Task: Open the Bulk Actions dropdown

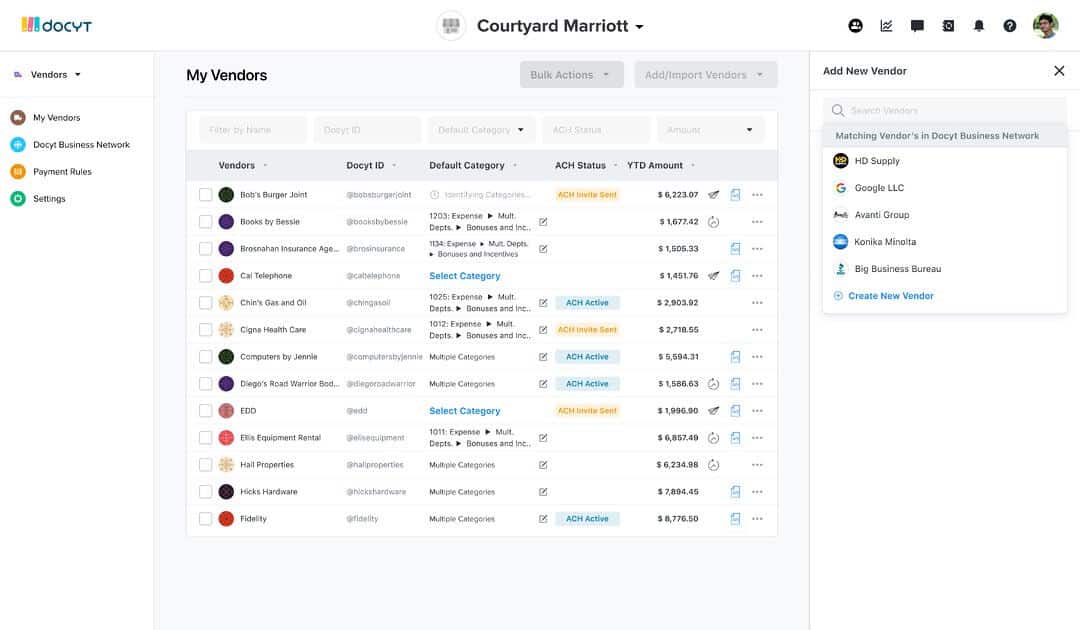Action: pyautogui.click(x=572, y=74)
